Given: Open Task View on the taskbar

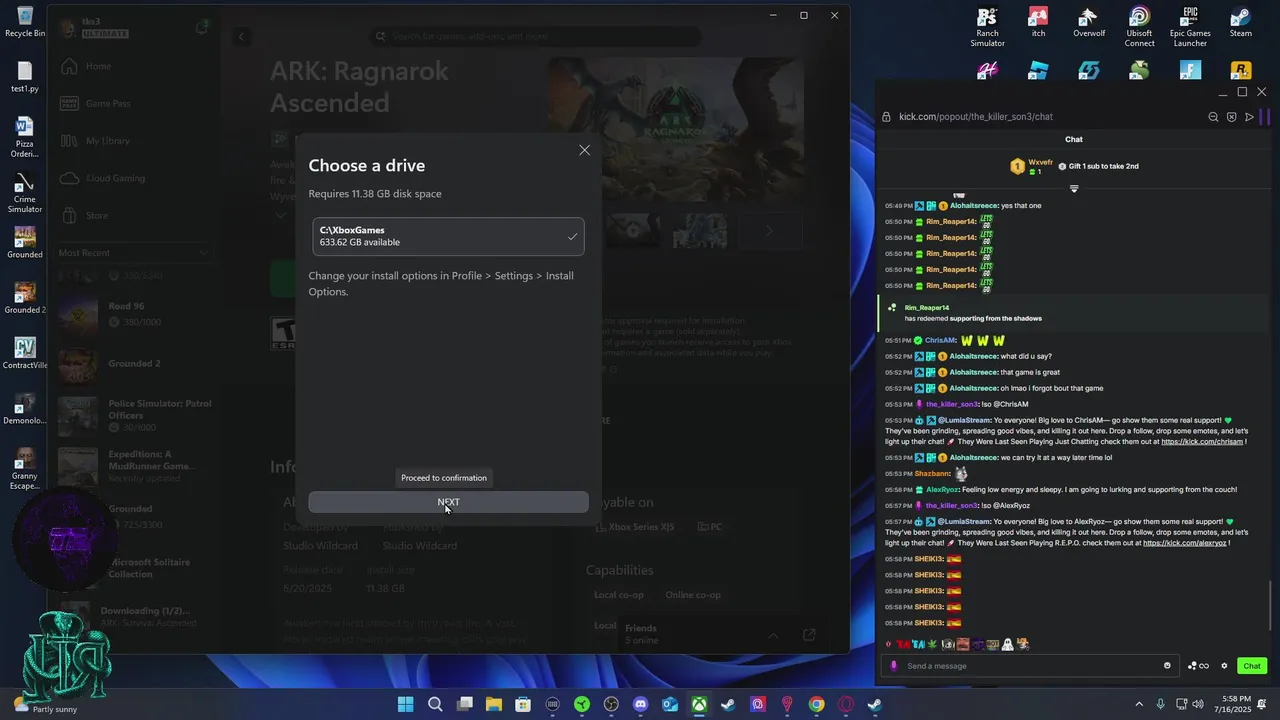Looking at the screenshot, I should pyautogui.click(x=464, y=705).
